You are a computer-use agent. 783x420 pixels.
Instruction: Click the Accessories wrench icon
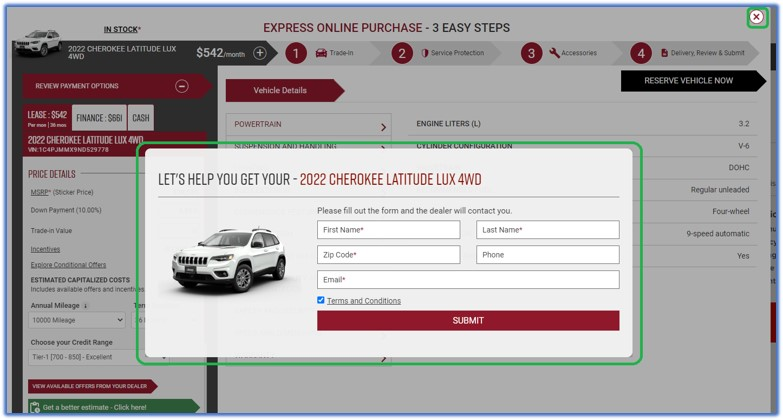tap(554, 53)
